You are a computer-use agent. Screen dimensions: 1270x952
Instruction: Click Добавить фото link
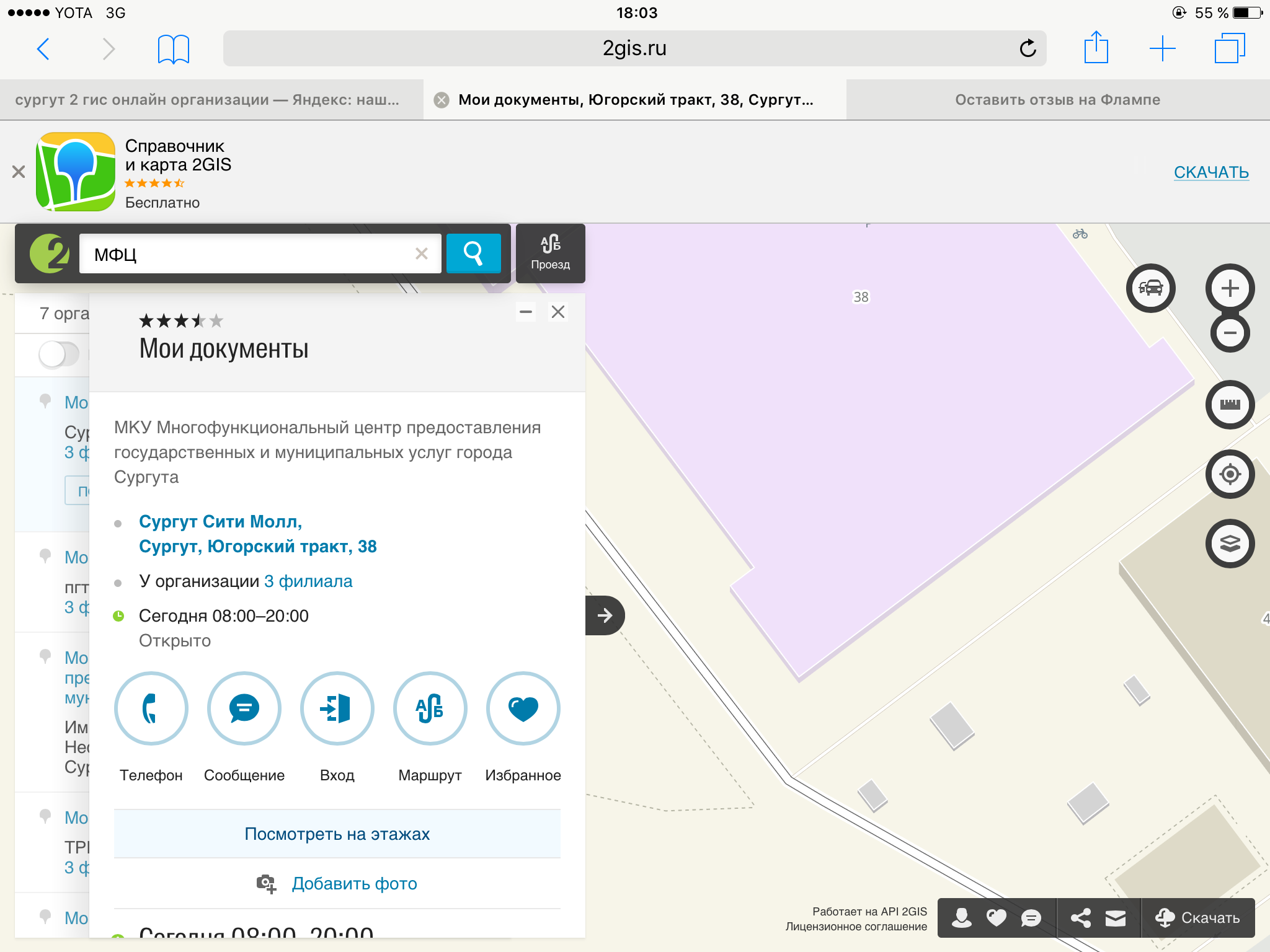(x=354, y=884)
